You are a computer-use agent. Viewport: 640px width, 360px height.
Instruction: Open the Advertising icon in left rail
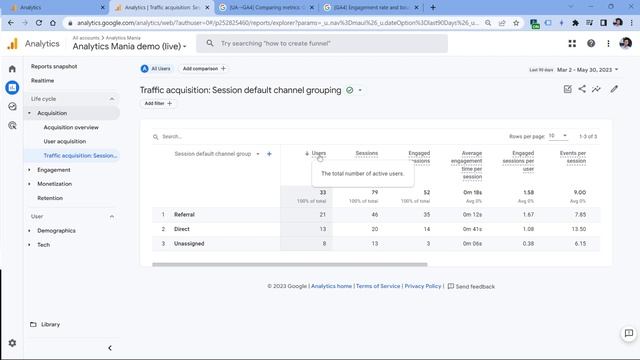point(12,125)
